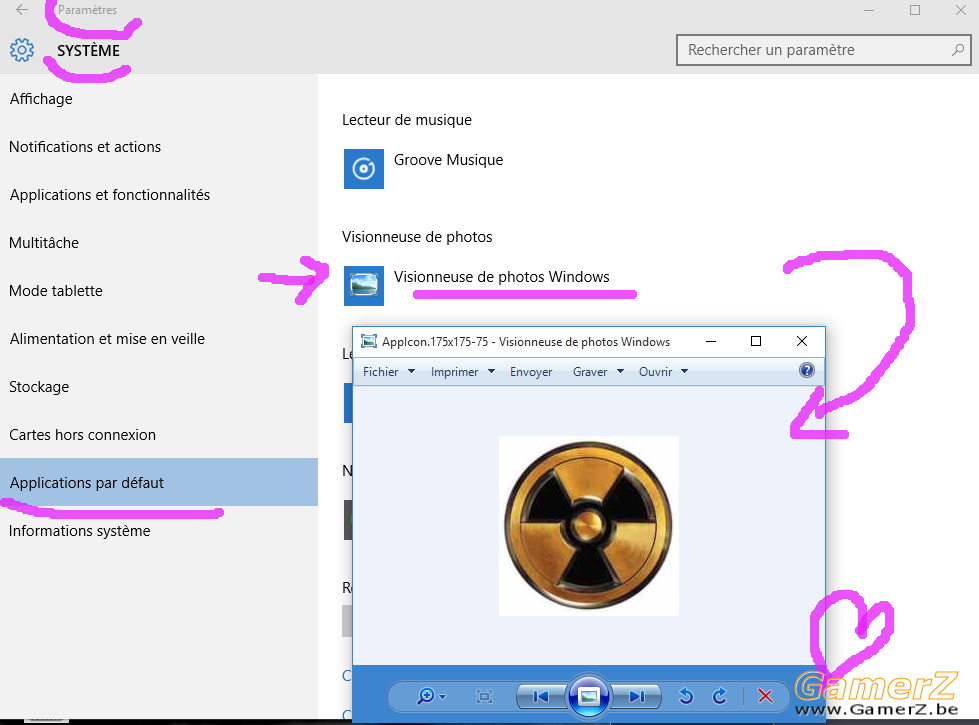Delete the image with red X
Viewport: 979px width, 725px height.
point(765,696)
